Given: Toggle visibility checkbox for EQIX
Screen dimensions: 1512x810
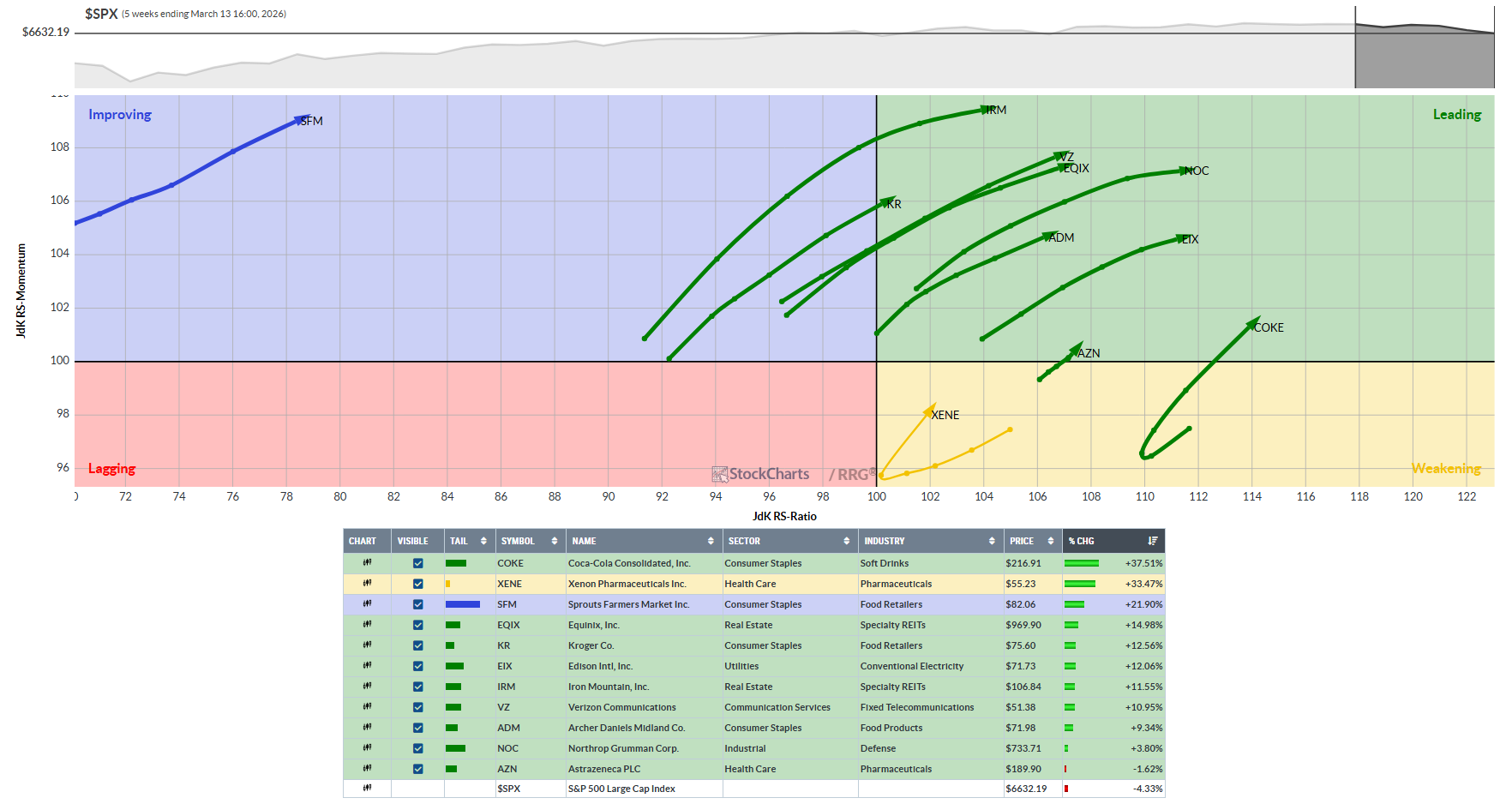Looking at the screenshot, I should (418, 625).
